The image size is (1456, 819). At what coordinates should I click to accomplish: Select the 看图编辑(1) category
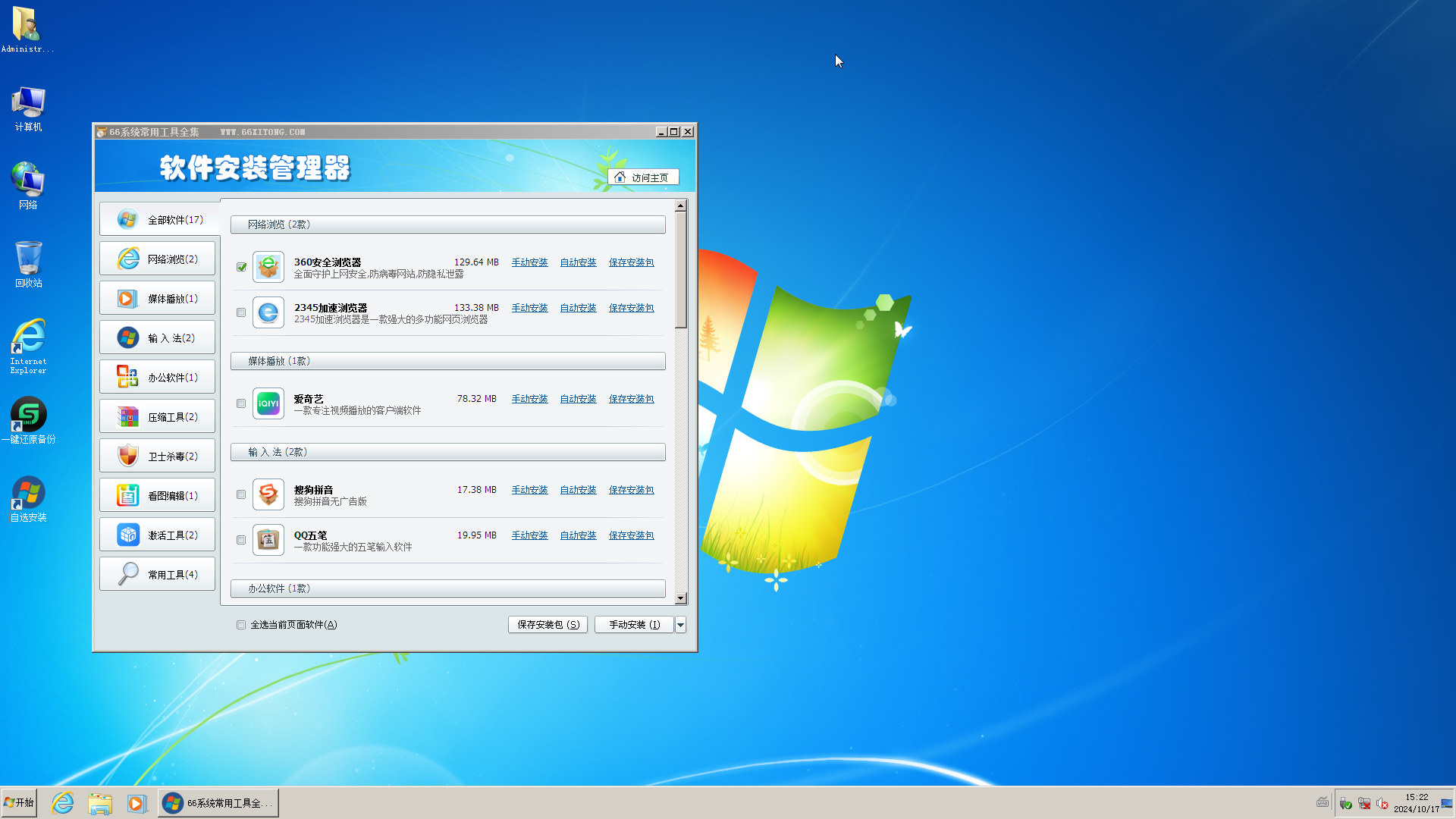pyautogui.click(x=157, y=496)
